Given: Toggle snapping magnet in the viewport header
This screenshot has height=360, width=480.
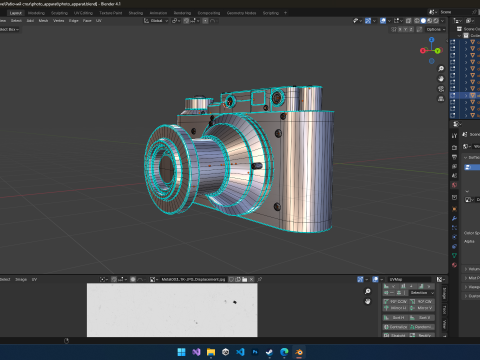Looking at the screenshot, I should (186, 21).
